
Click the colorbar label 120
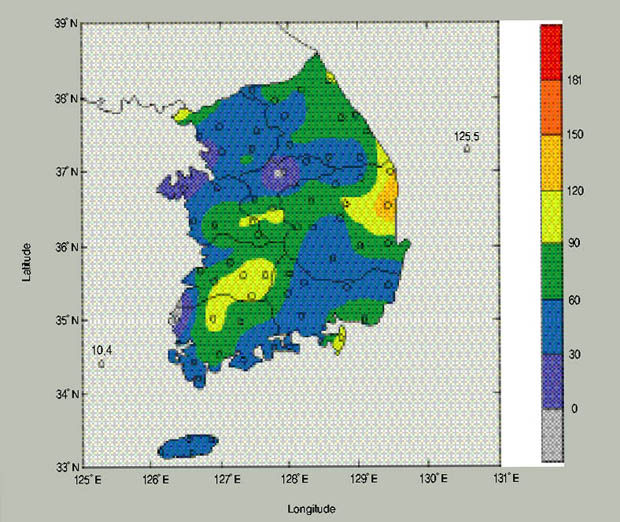click(575, 191)
